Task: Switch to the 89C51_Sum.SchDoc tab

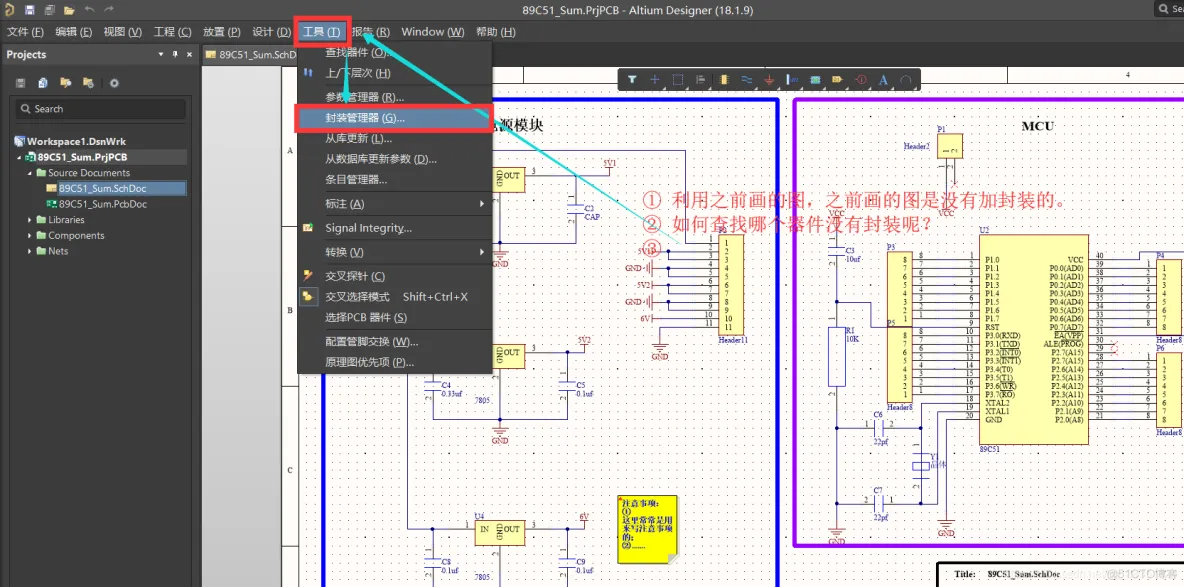Action: [250, 54]
